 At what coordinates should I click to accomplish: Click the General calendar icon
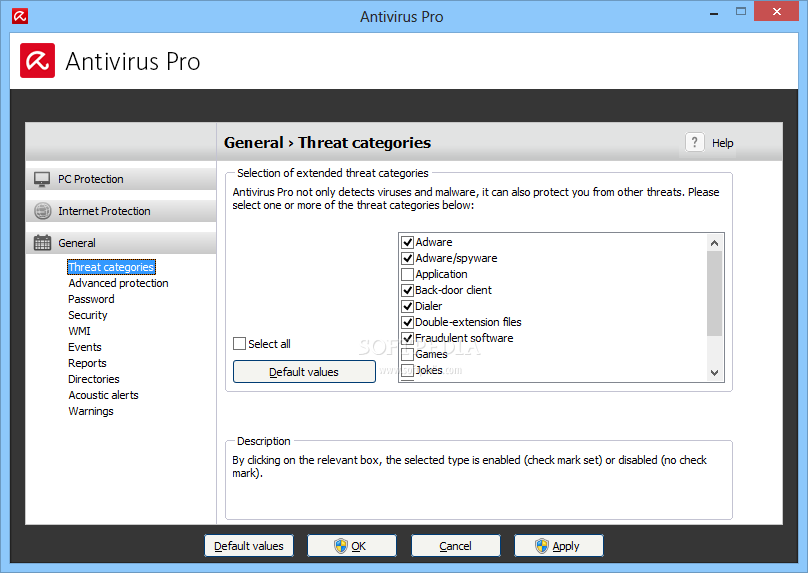(x=42, y=243)
